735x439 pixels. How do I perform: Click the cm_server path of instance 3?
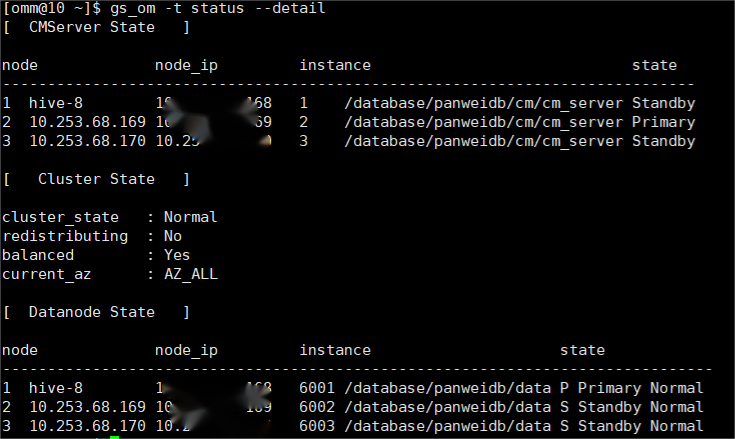[x=484, y=141]
